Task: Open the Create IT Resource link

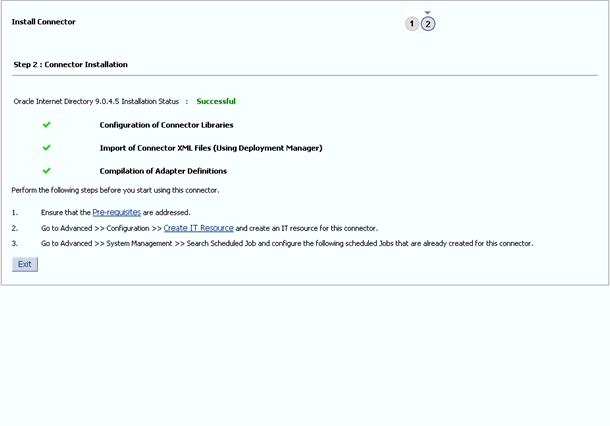Action: (x=198, y=228)
